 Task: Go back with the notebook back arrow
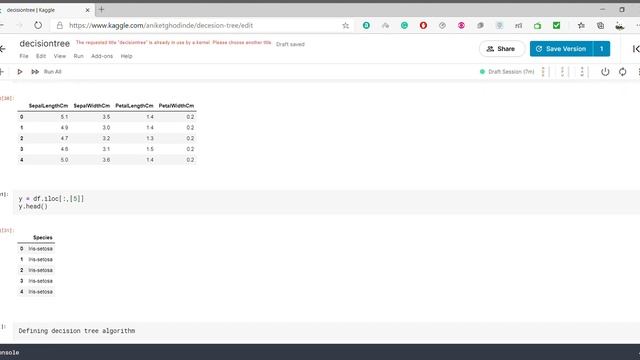pos(2,49)
